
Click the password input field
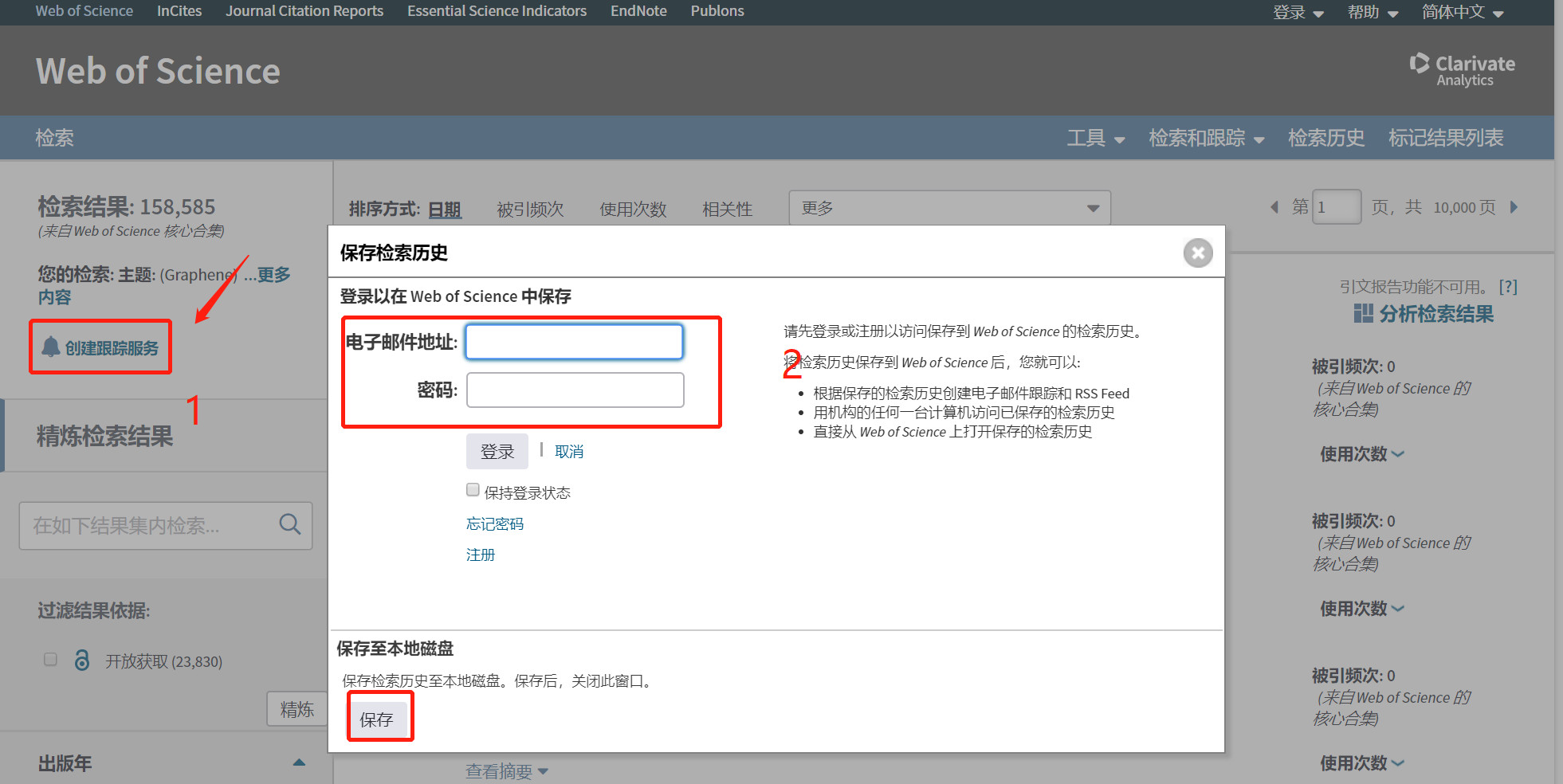point(574,390)
